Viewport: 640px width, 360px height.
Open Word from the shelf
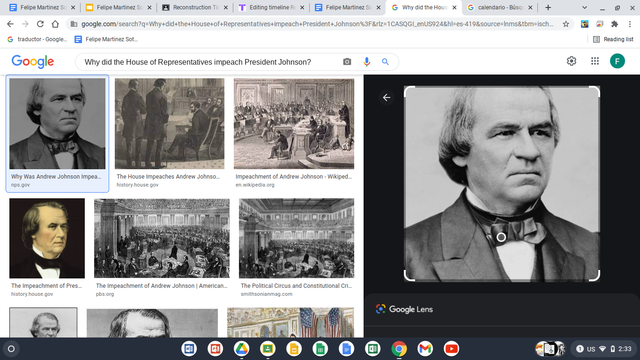189,349
